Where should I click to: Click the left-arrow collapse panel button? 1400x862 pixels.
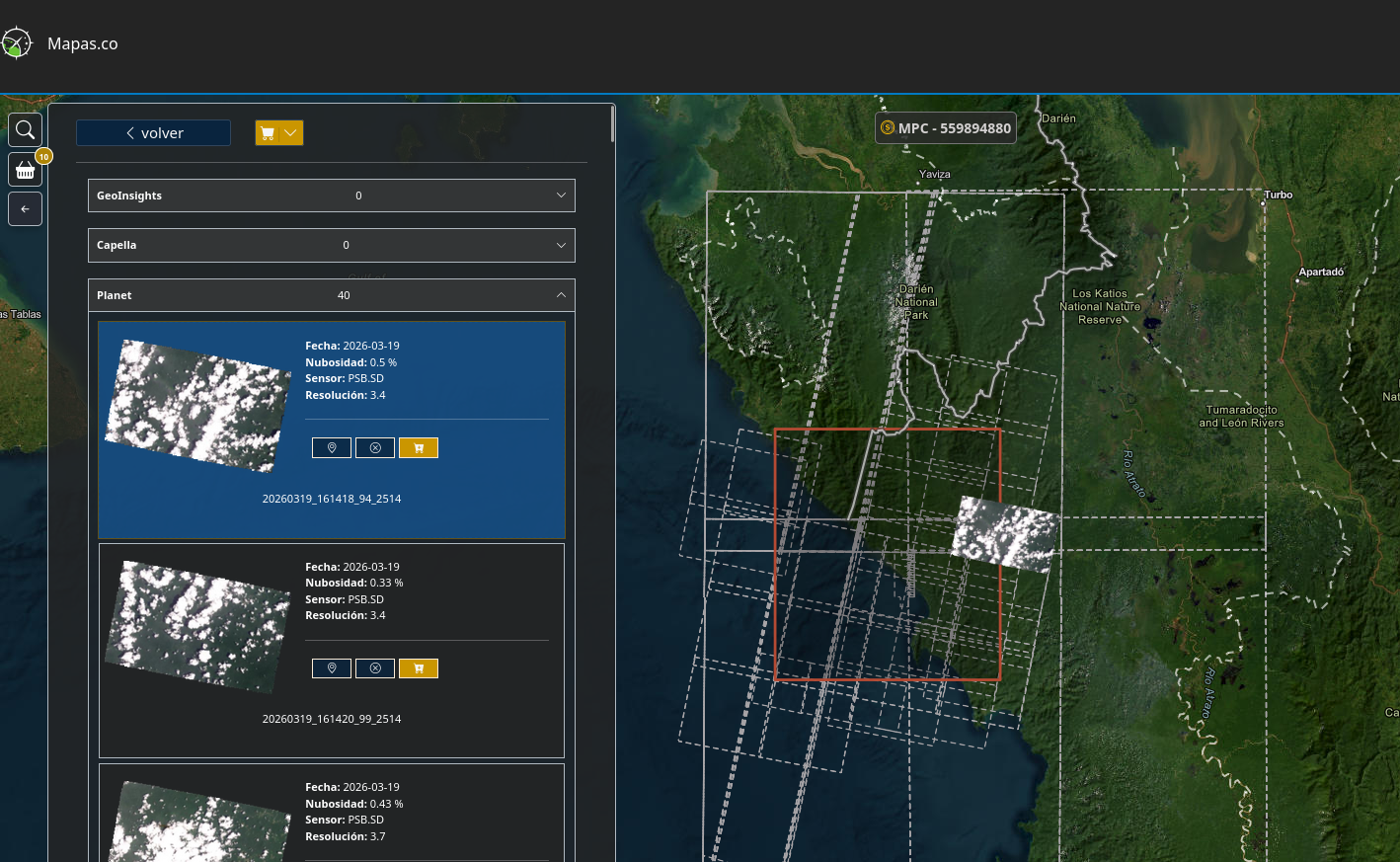(26, 209)
